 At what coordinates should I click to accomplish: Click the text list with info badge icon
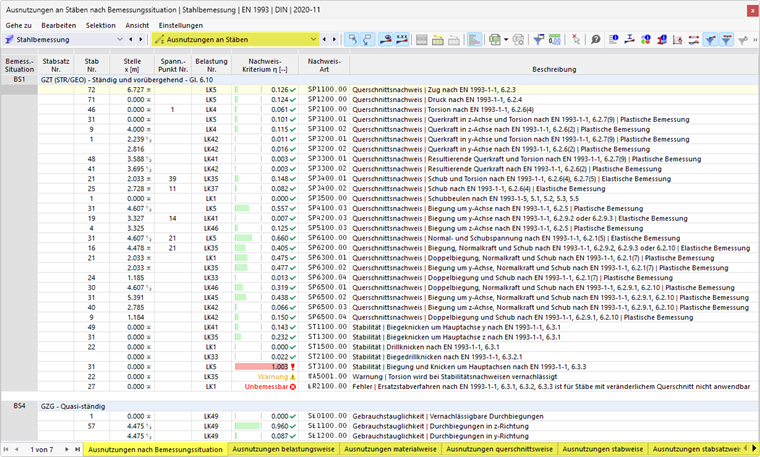click(614, 40)
